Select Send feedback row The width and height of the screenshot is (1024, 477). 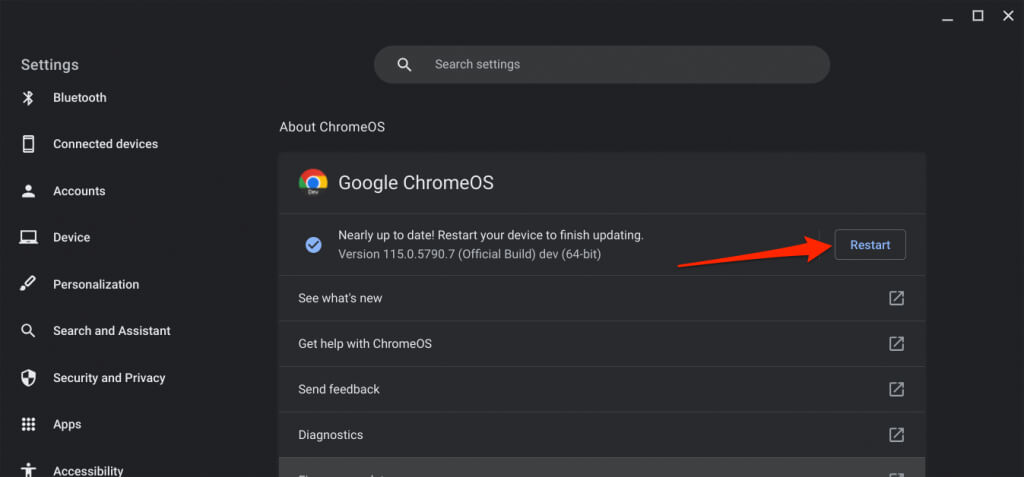point(601,389)
